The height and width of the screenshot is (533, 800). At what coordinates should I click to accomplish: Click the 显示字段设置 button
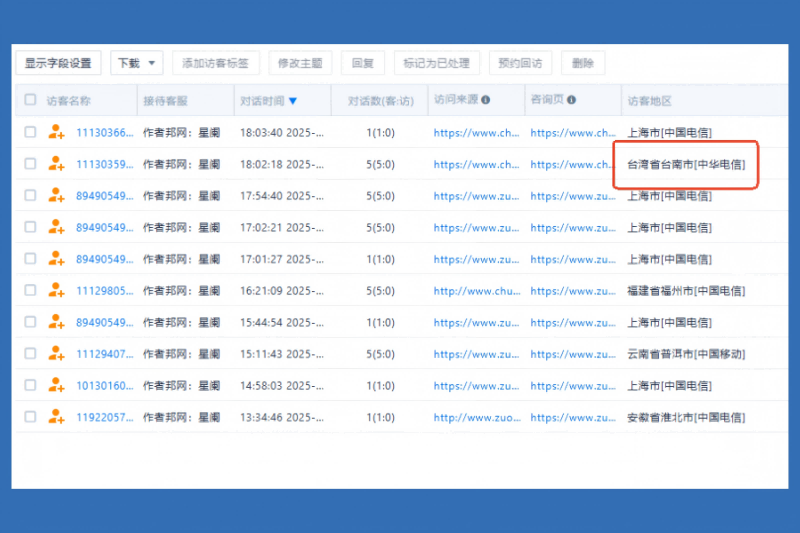point(58,63)
